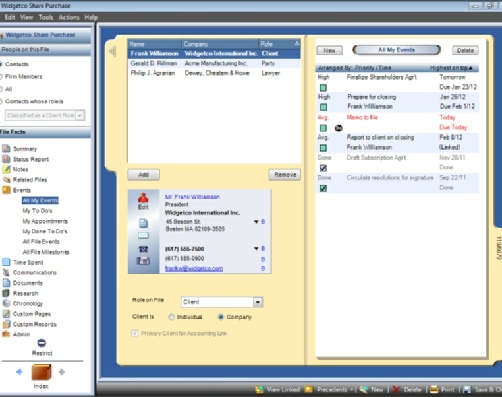Click the Delete event button
This screenshot has width=502, height=397.
465,50
